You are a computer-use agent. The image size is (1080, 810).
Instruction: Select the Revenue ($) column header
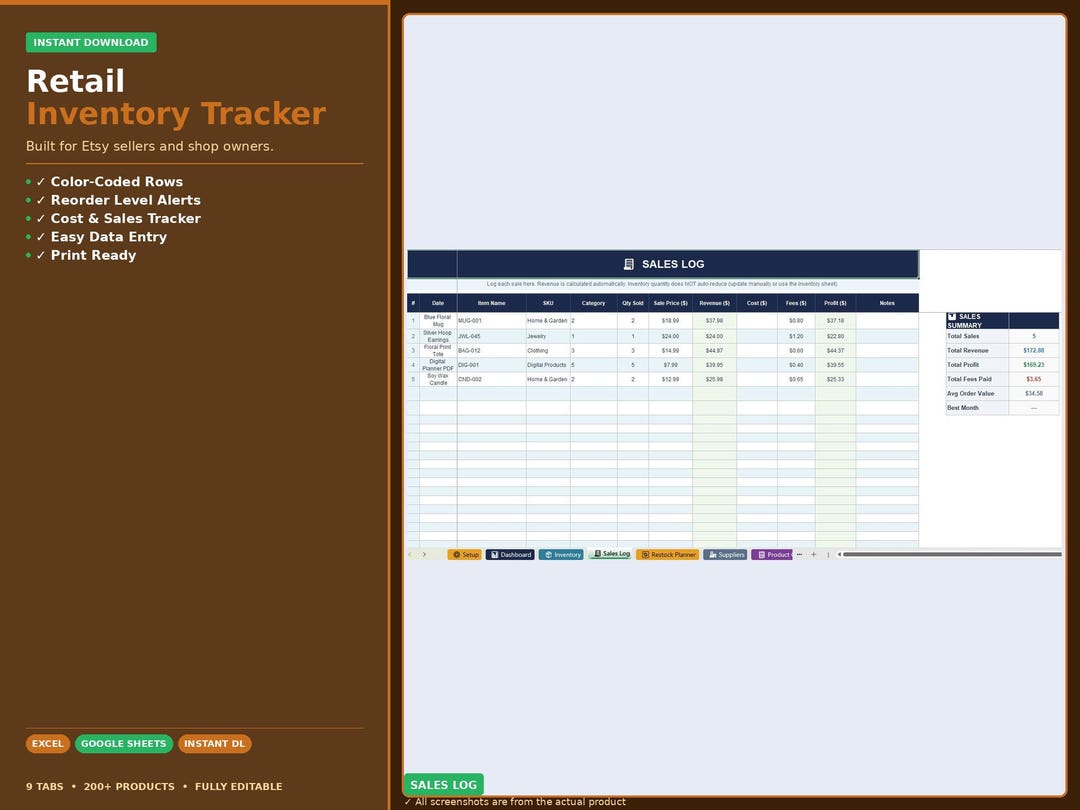[x=715, y=303]
